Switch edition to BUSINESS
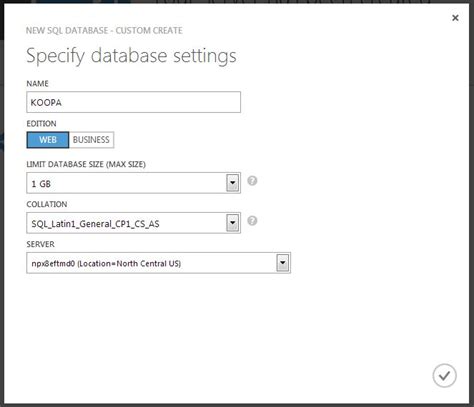The width and height of the screenshot is (474, 407). pyautogui.click(x=91, y=140)
